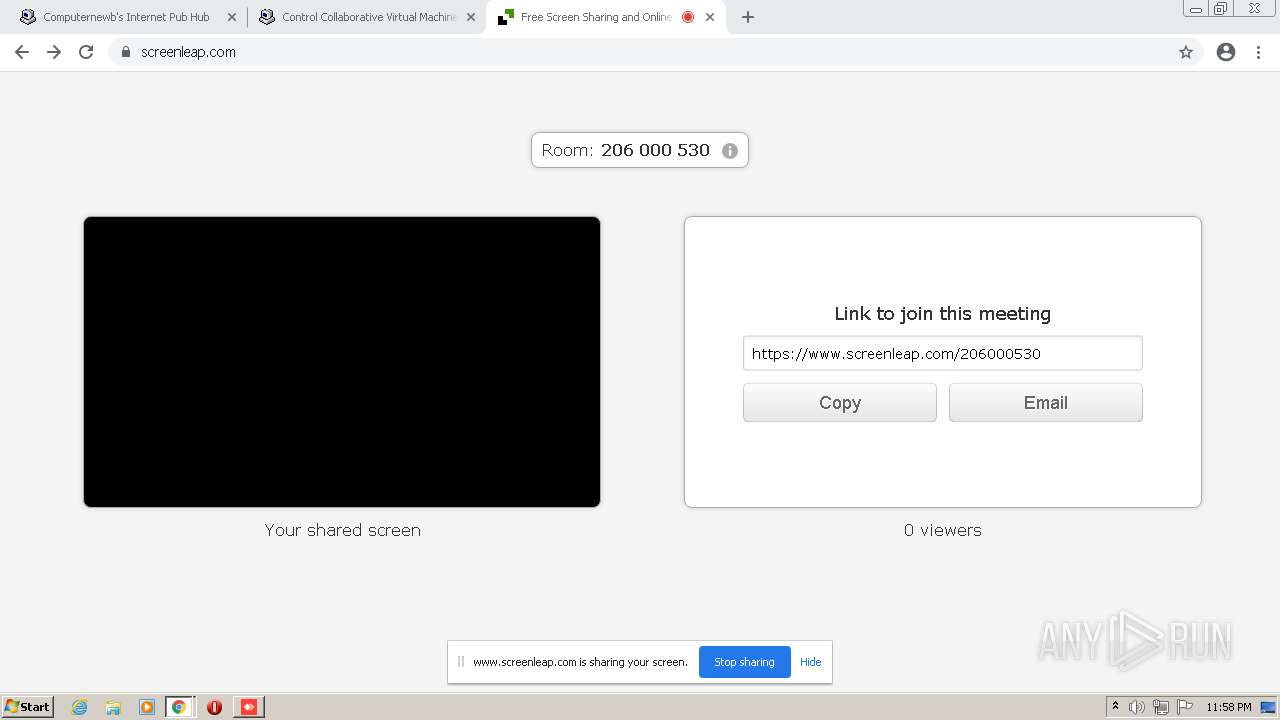Close the Control Collaborative Virtual Machine tab
This screenshot has height=720, width=1280.
click(471, 17)
